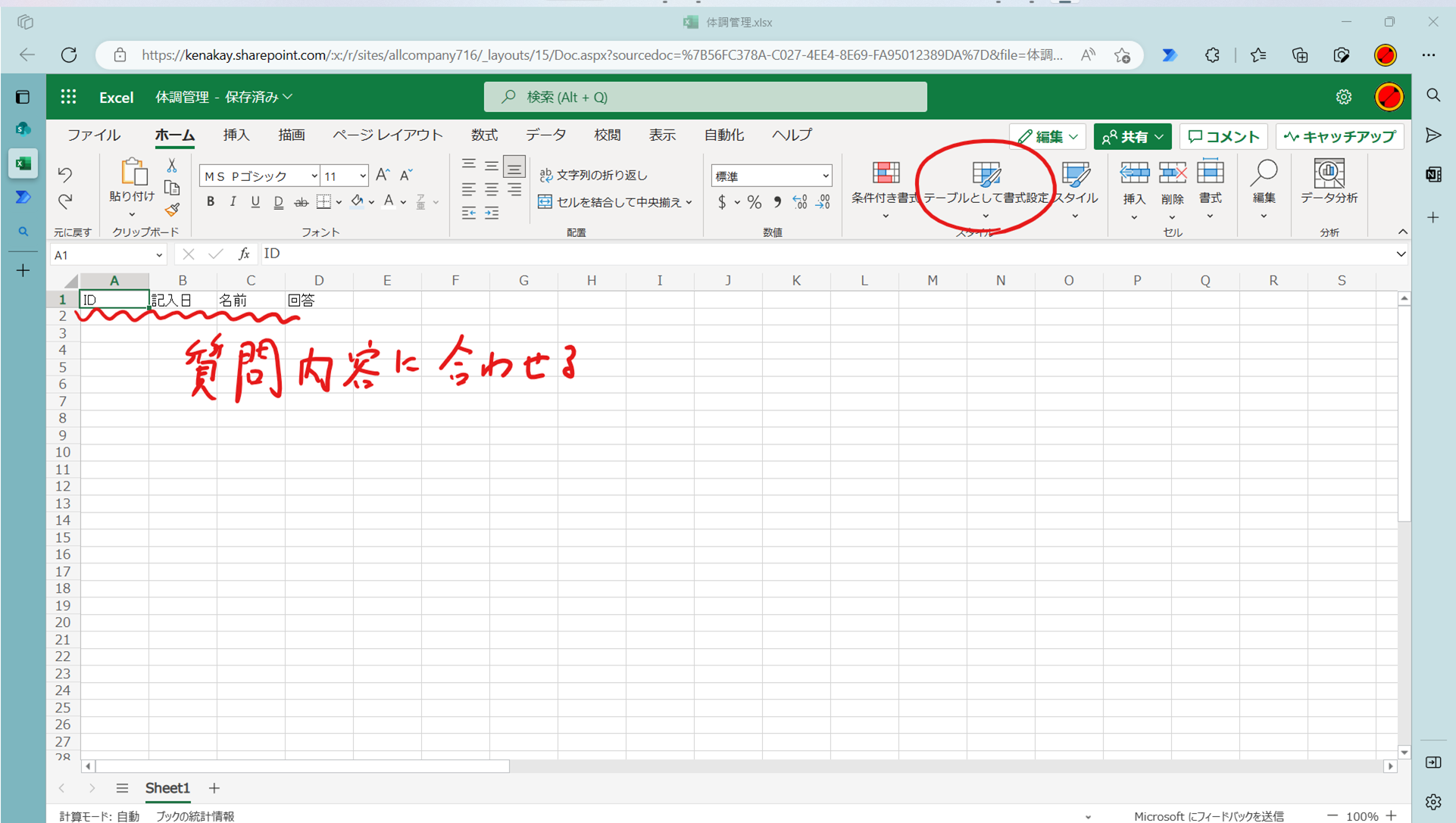The image size is (1456, 823).
Task: Open conditional formatting (条件付き書式) icon
Action: 884,174
